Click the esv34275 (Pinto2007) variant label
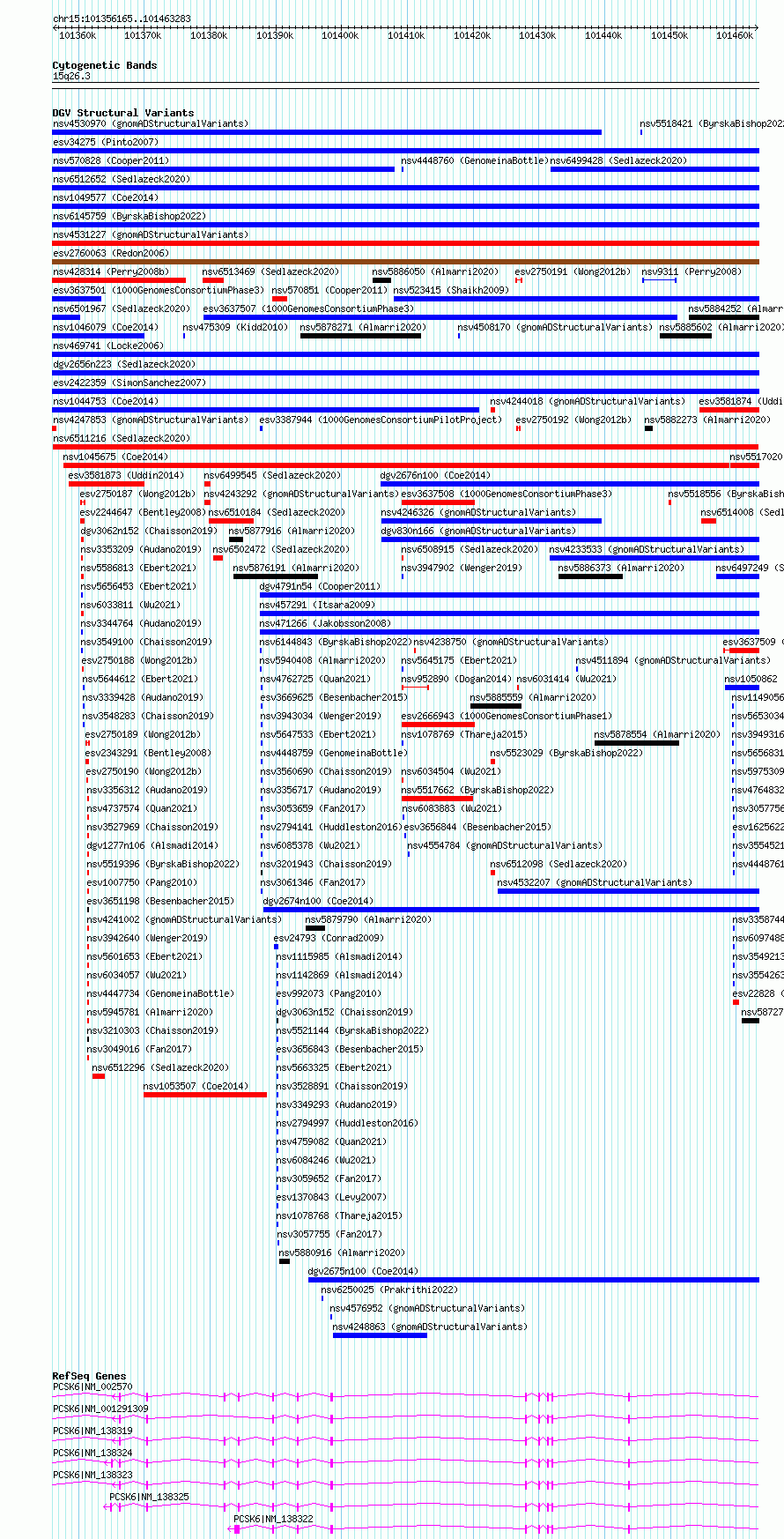The width and height of the screenshot is (784, 1539). click(x=106, y=142)
